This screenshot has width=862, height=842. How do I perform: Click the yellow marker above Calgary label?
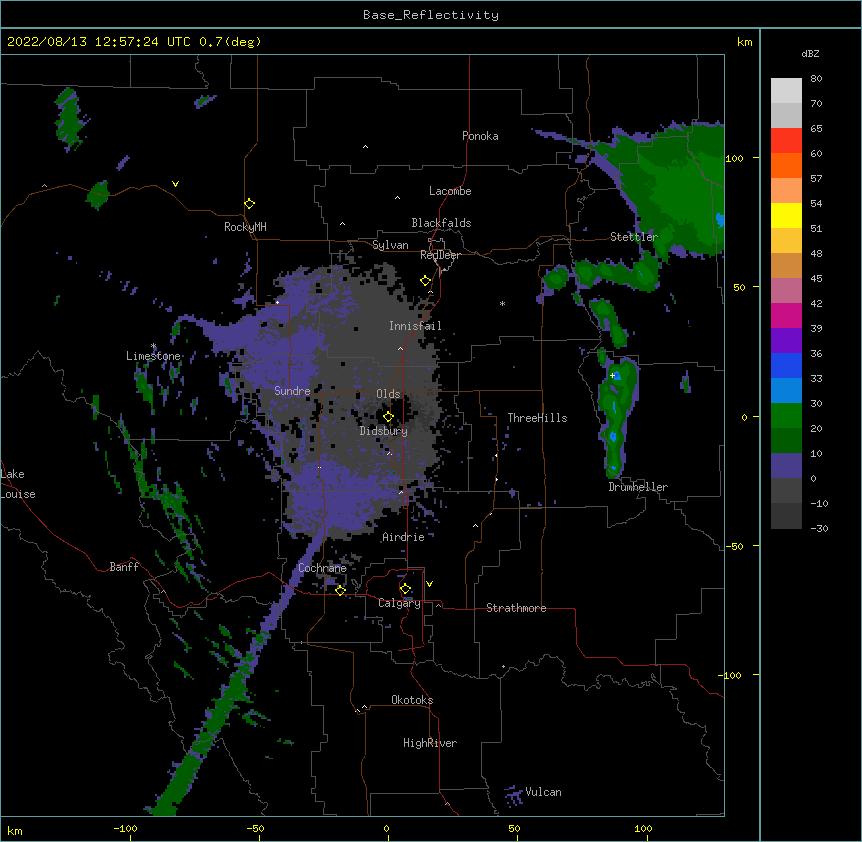pyautogui.click(x=405, y=589)
